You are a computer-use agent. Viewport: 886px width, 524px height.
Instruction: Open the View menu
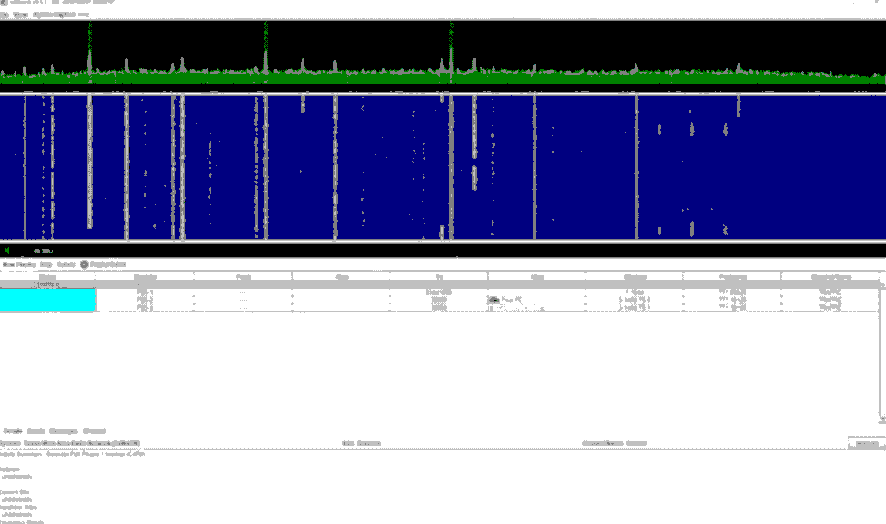[20, 15]
